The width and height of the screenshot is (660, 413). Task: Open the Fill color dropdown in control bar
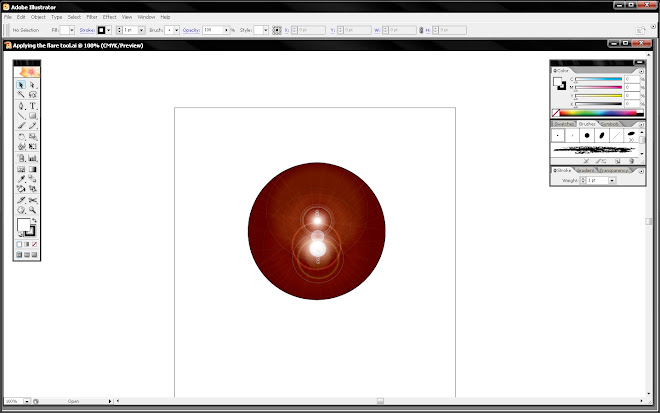72,30
